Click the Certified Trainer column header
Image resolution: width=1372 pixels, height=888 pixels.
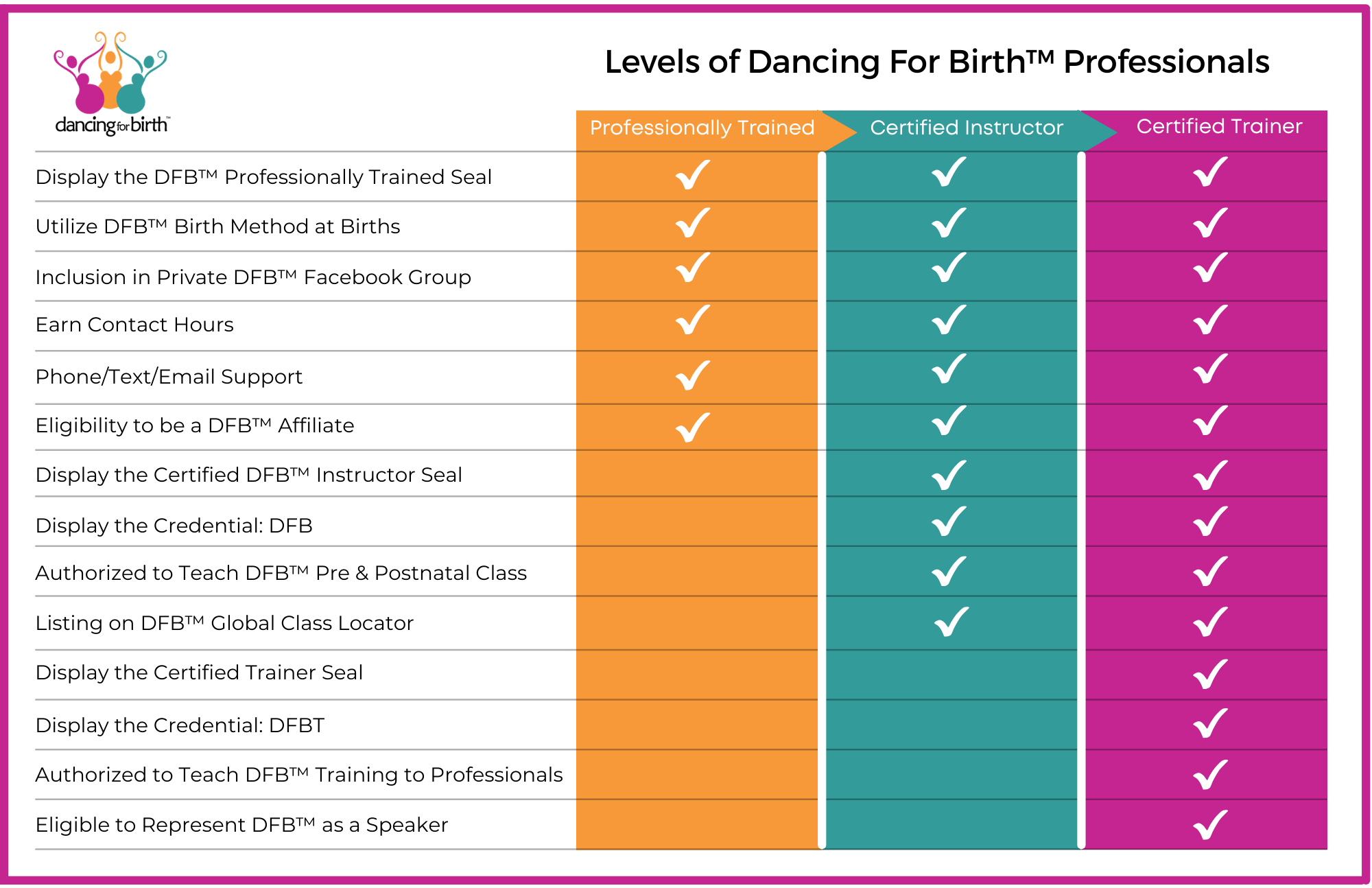(1219, 127)
